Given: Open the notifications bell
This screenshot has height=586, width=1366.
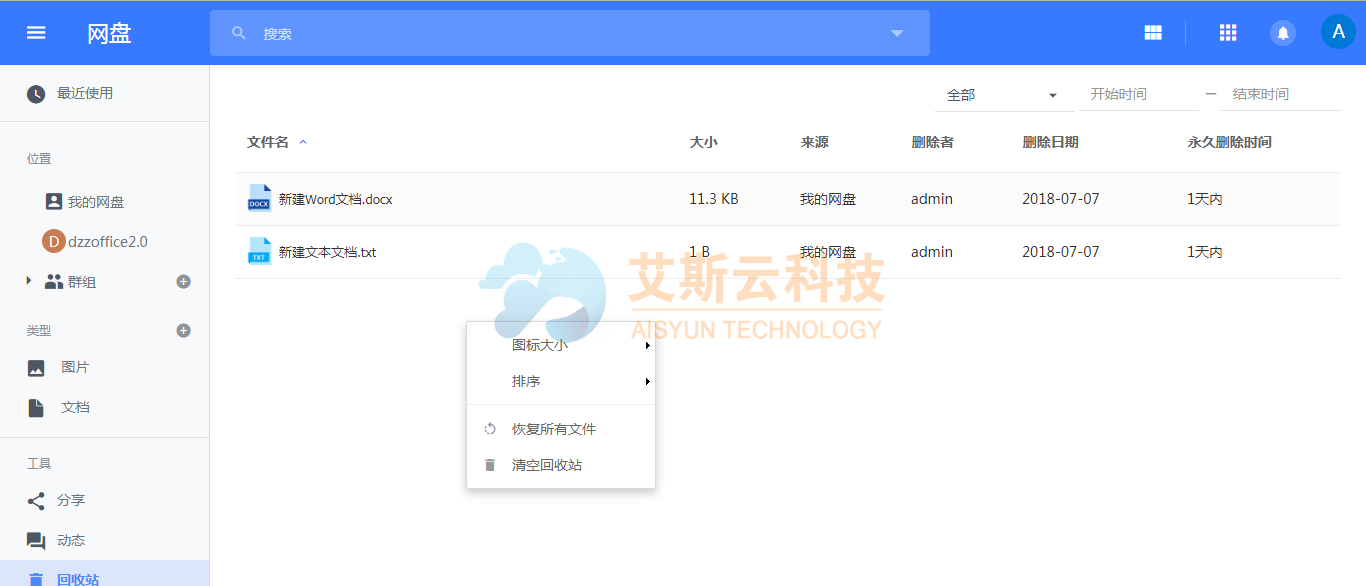Looking at the screenshot, I should (1282, 33).
